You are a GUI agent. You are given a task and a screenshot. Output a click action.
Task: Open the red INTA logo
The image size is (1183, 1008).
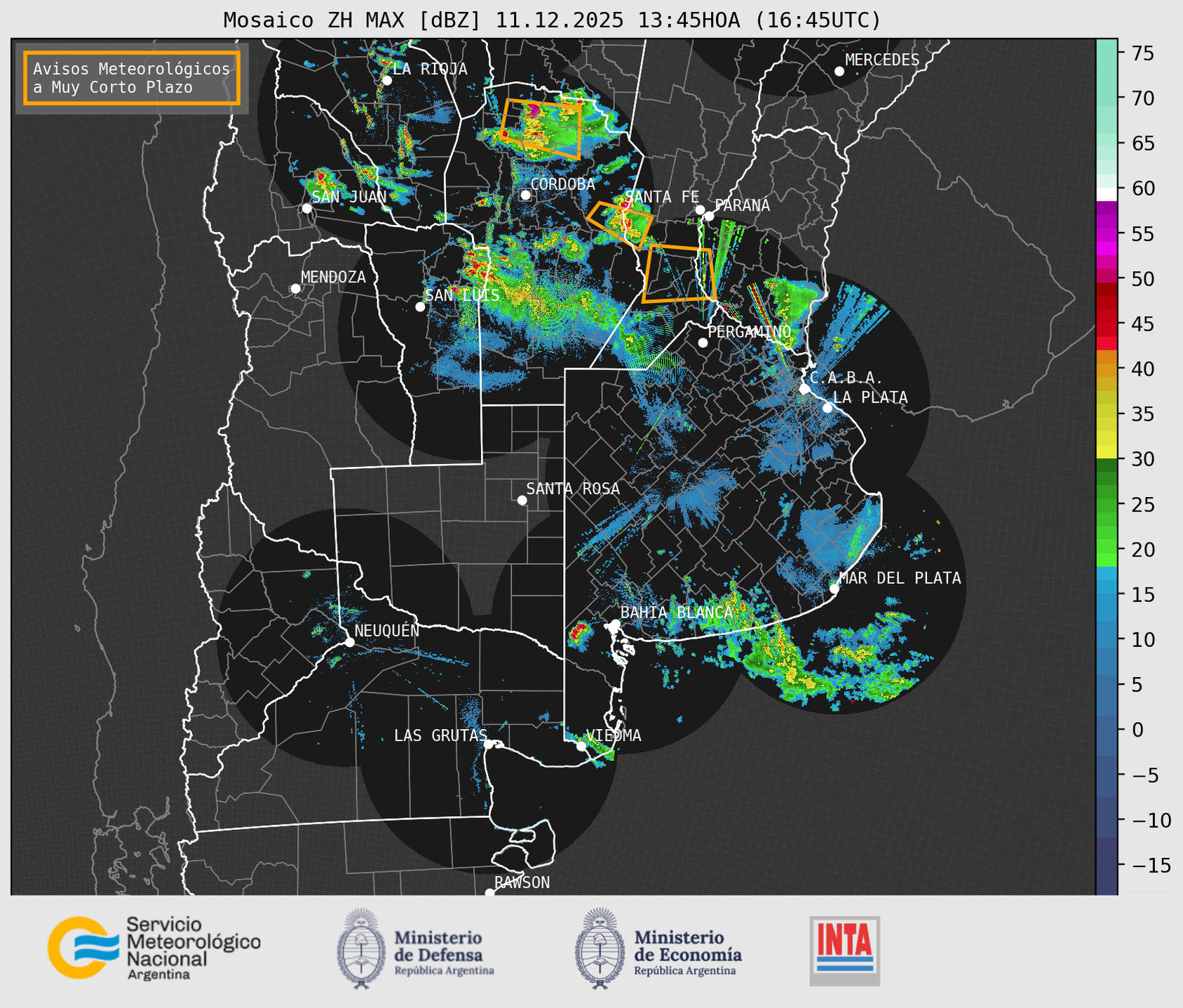click(844, 951)
